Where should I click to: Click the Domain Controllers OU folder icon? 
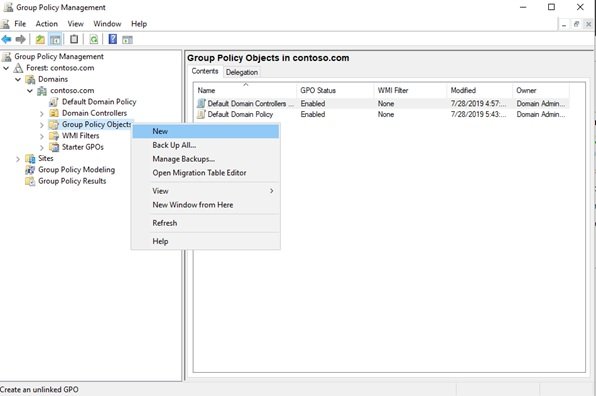(x=54, y=113)
